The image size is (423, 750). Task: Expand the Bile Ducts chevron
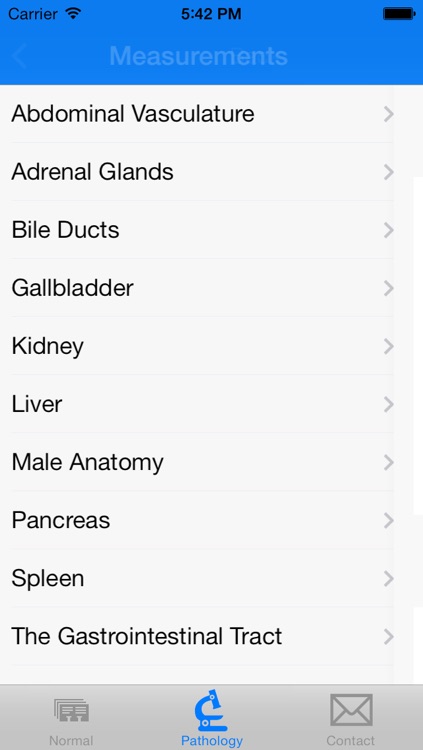[x=389, y=230]
